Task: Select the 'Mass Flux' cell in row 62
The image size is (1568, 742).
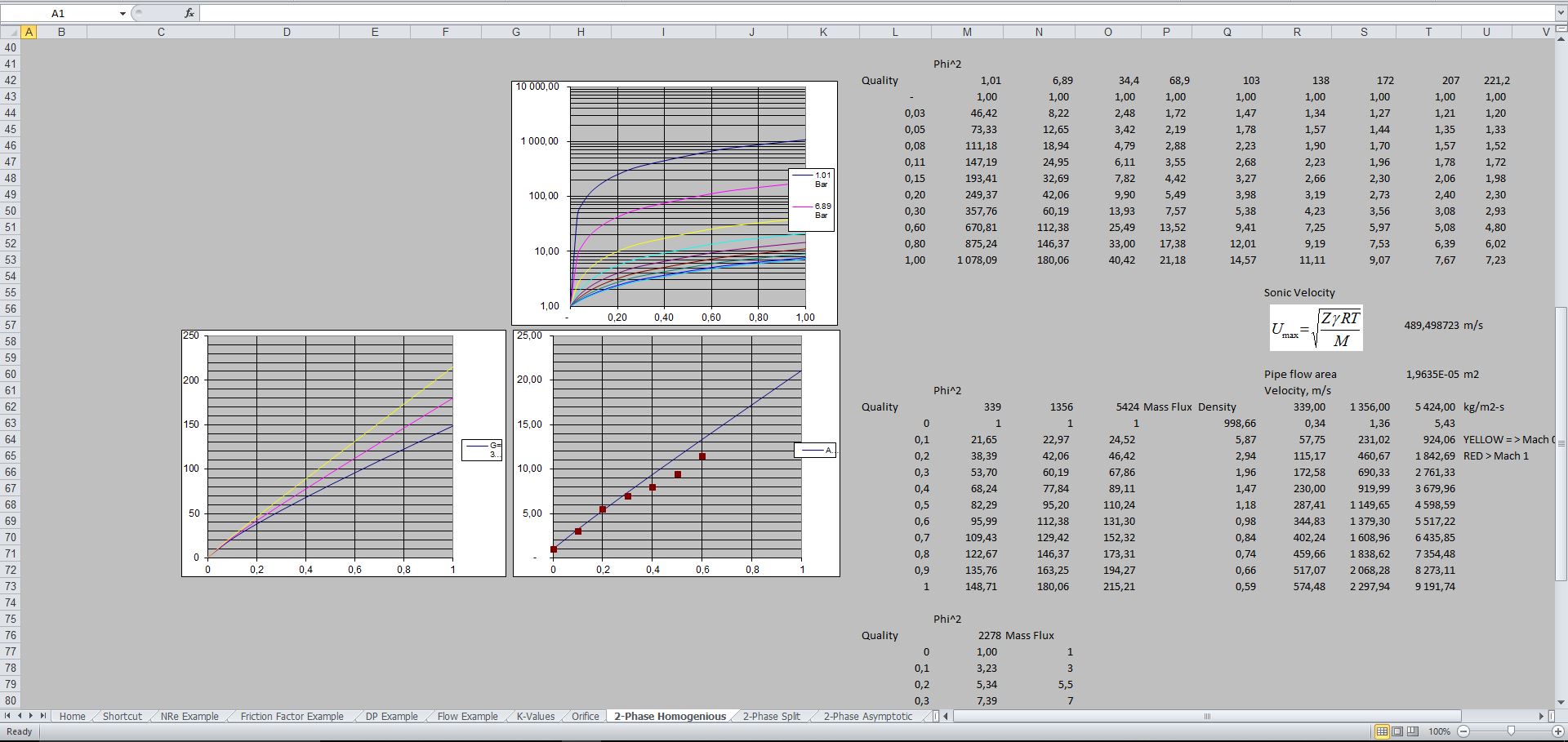Action: click(x=1167, y=407)
